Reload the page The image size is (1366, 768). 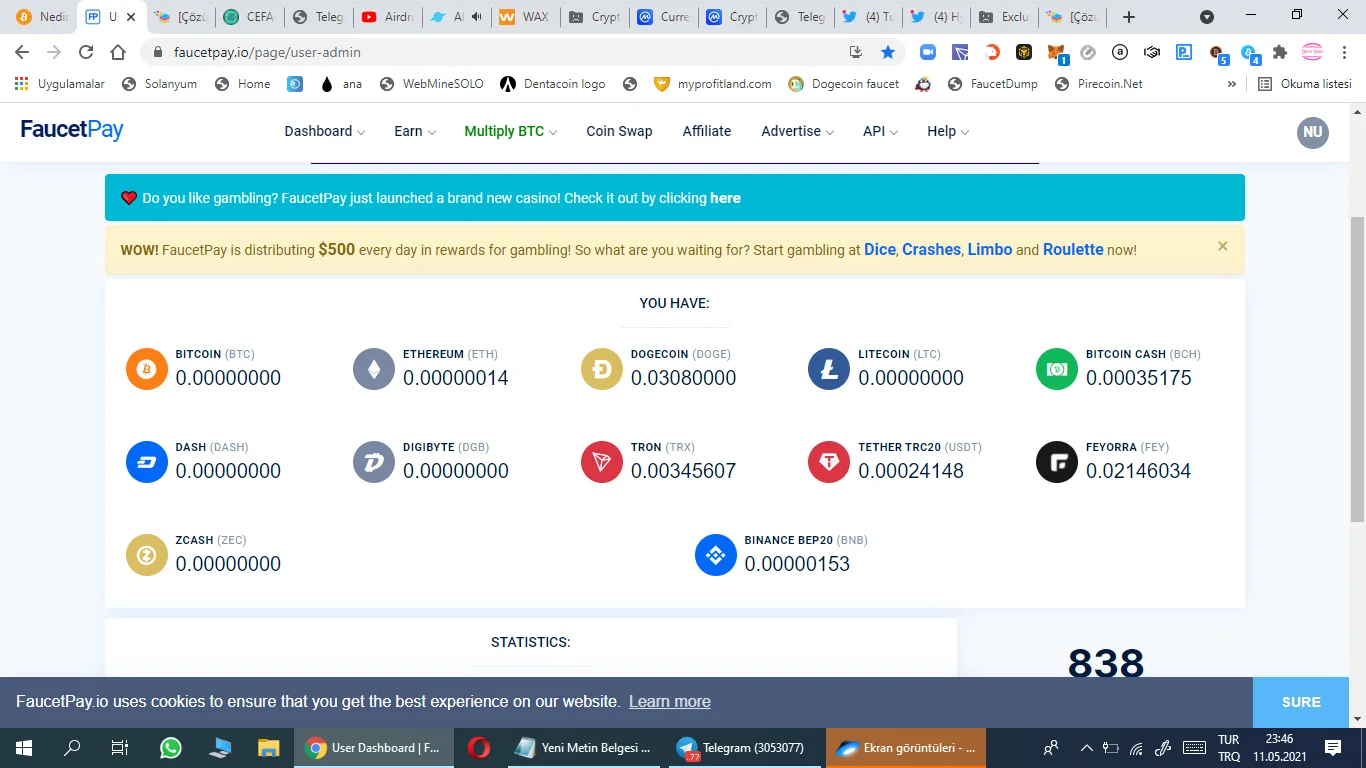(86, 52)
